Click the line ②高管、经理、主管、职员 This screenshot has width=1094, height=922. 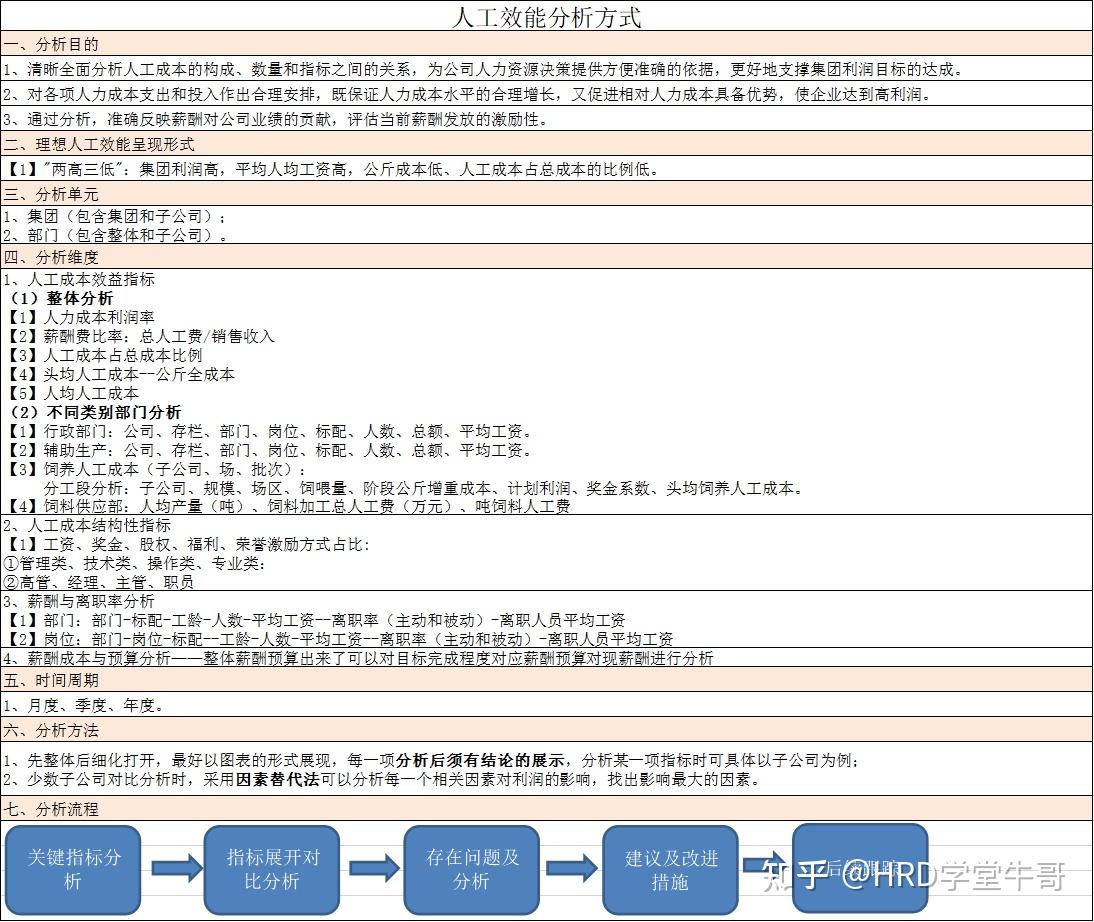98,581
